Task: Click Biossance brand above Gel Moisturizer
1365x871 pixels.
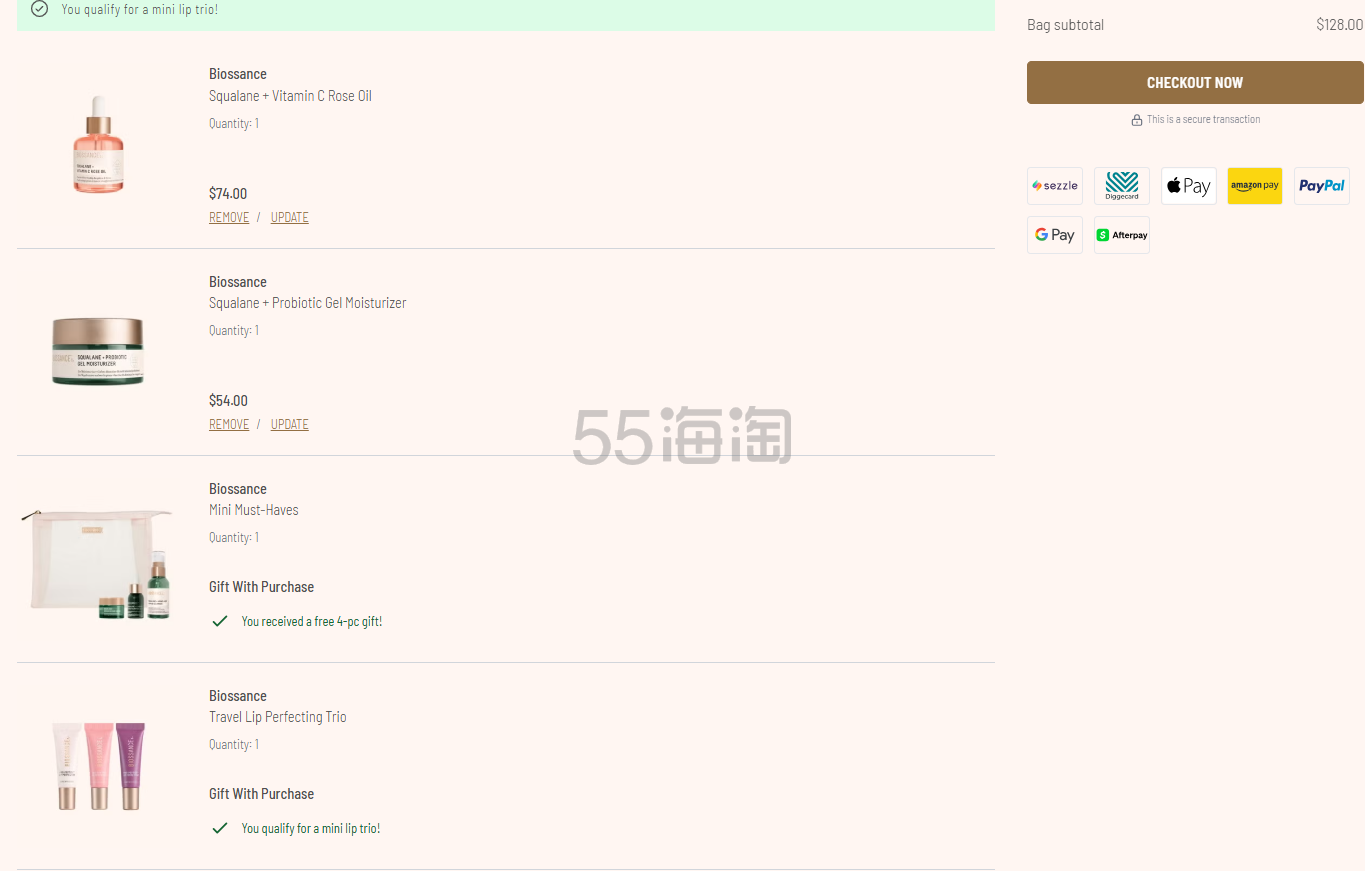Action: pos(238,282)
